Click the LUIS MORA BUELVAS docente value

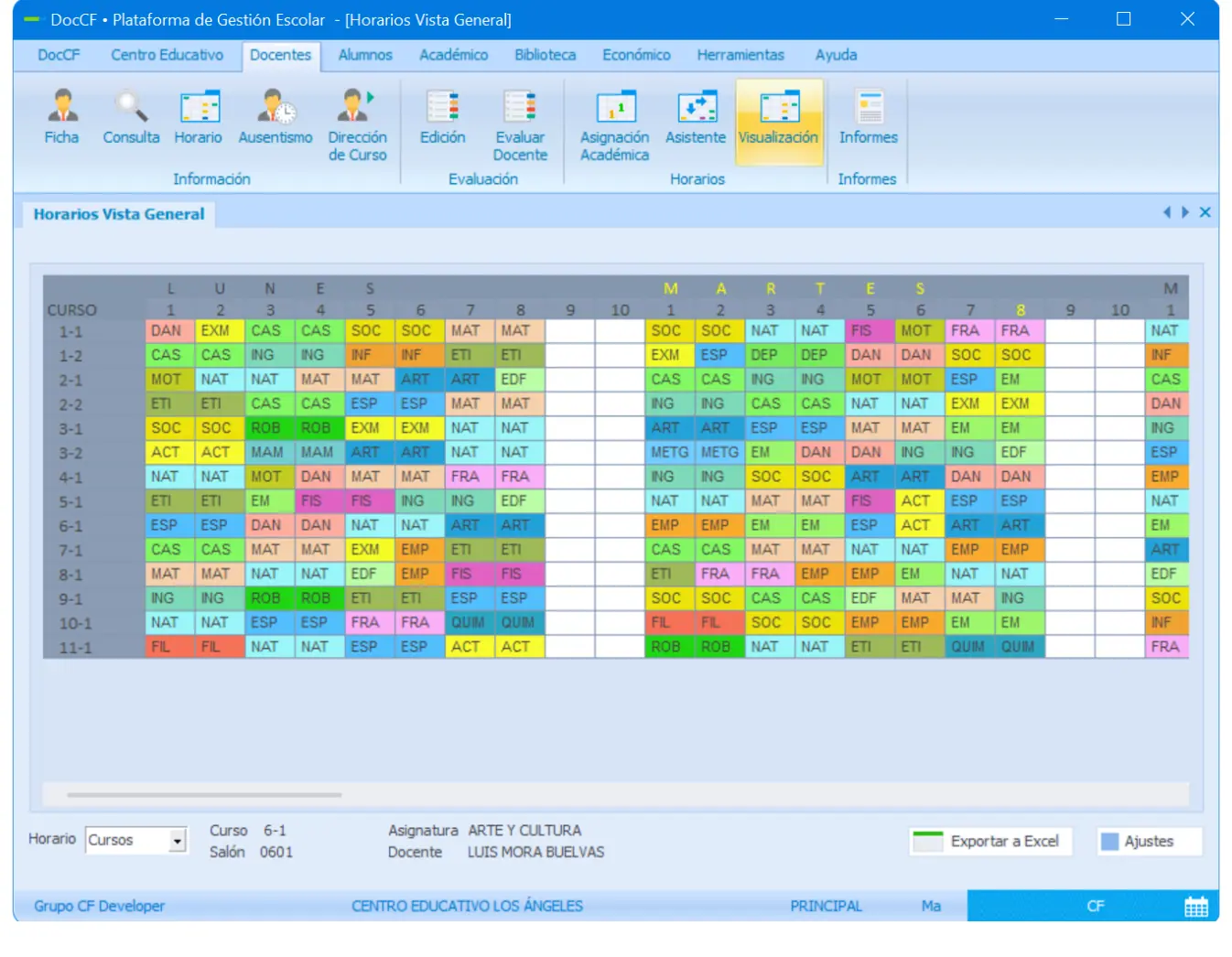tap(536, 853)
